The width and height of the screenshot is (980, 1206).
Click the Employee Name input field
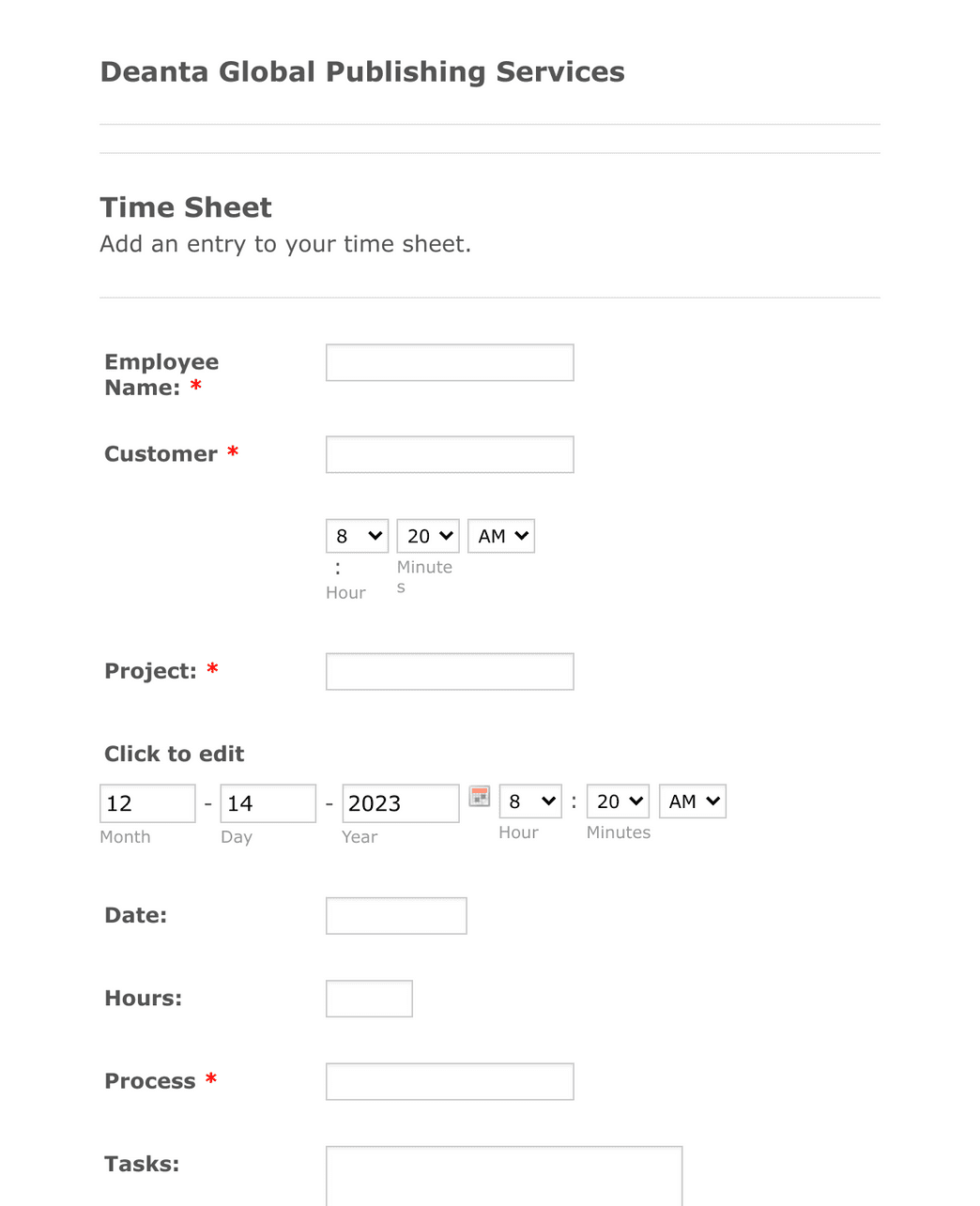tap(450, 362)
